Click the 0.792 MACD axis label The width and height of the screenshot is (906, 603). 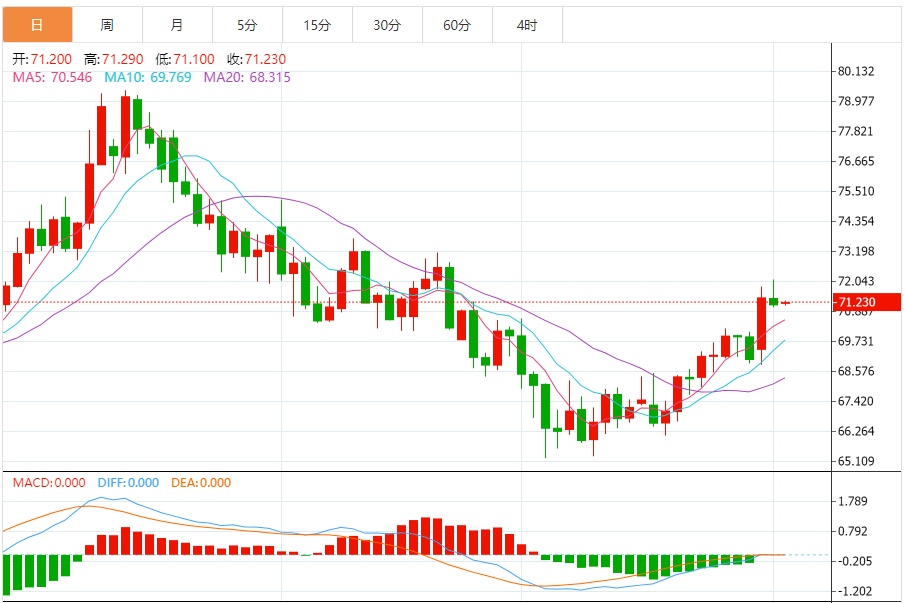point(853,531)
